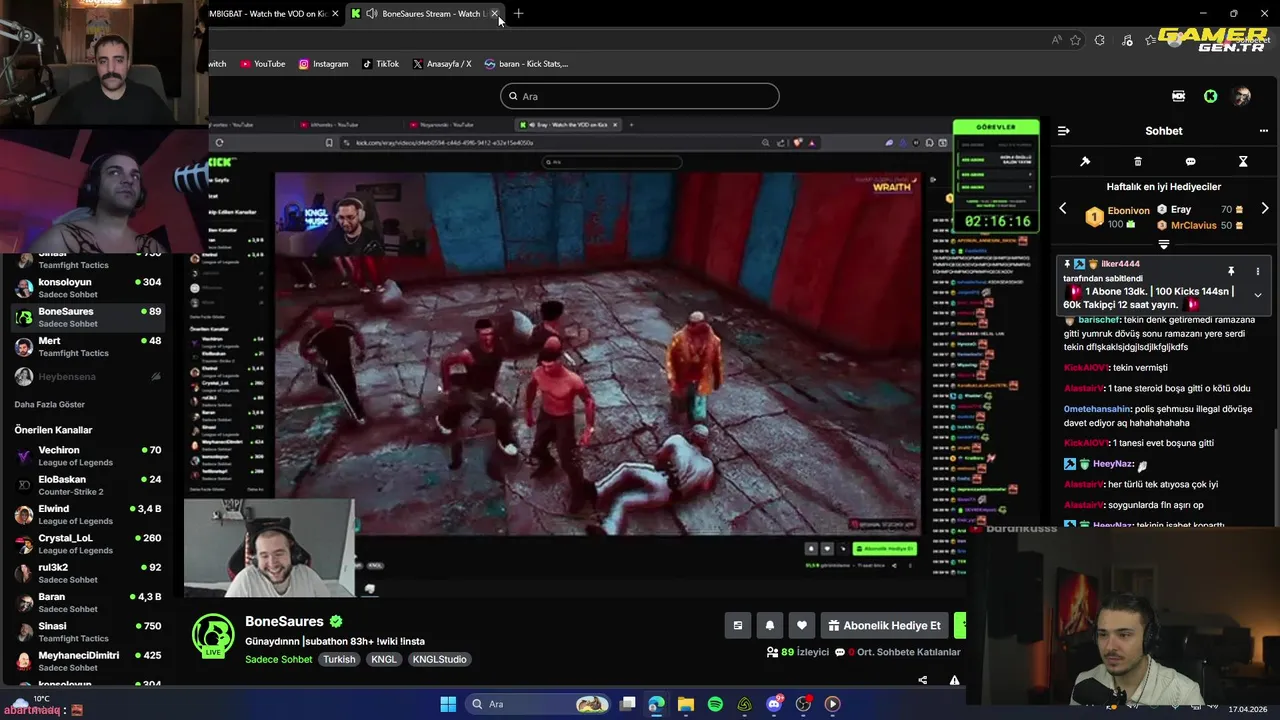1280x720 pixels.
Task: Click username barischef in chat
Action: point(1099,320)
